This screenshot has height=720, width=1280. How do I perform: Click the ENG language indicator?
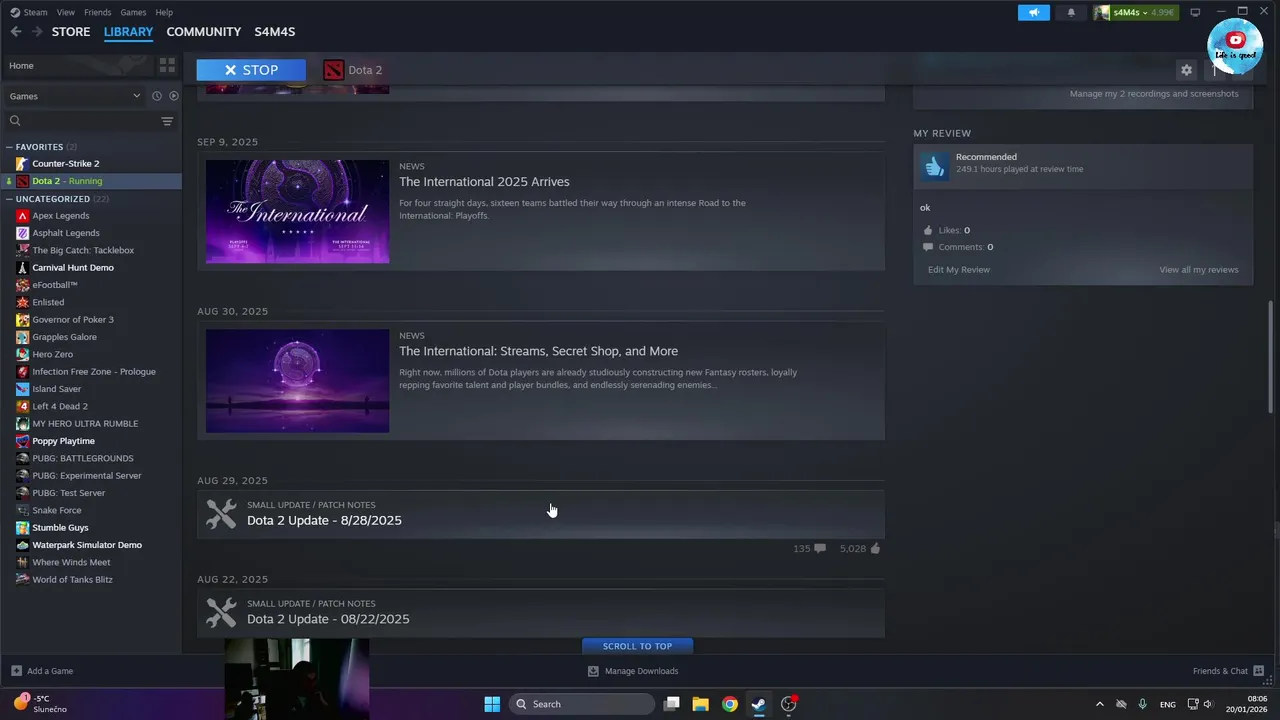coord(1168,704)
